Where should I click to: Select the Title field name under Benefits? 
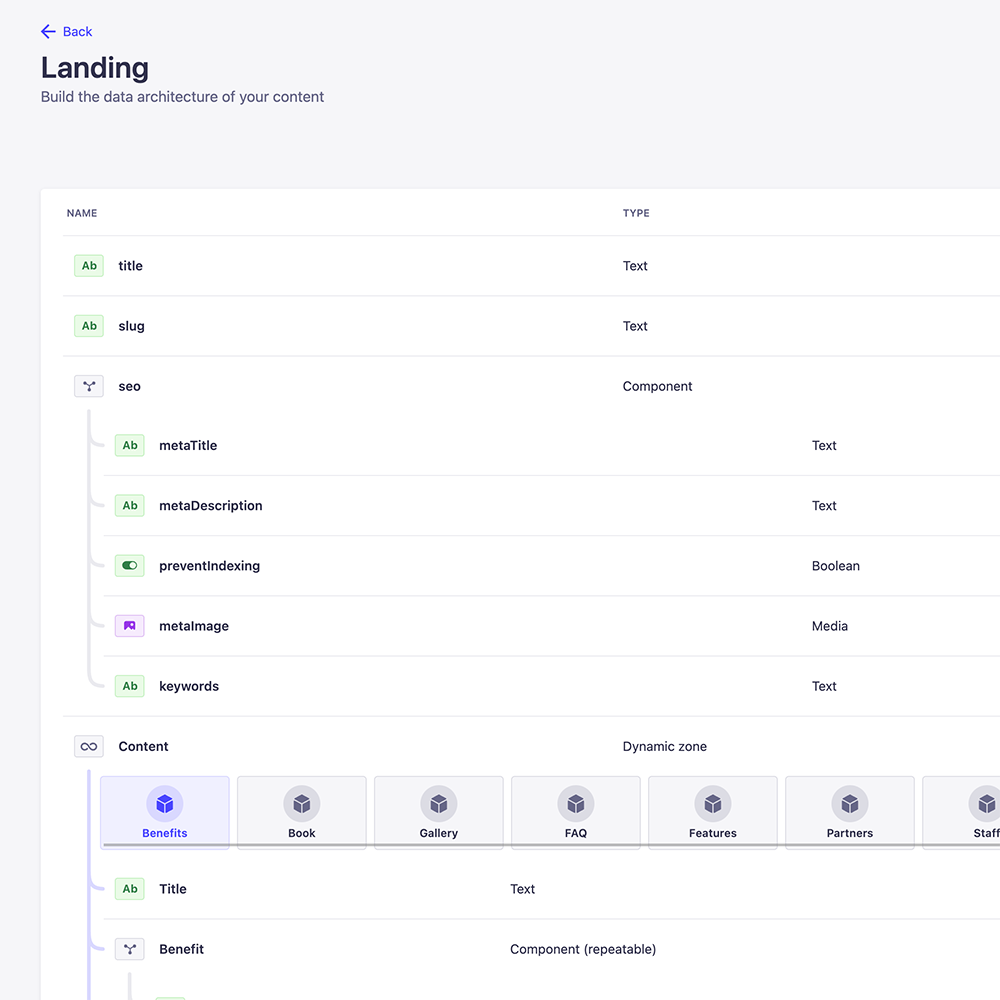pyautogui.click(x=173, y=889)
